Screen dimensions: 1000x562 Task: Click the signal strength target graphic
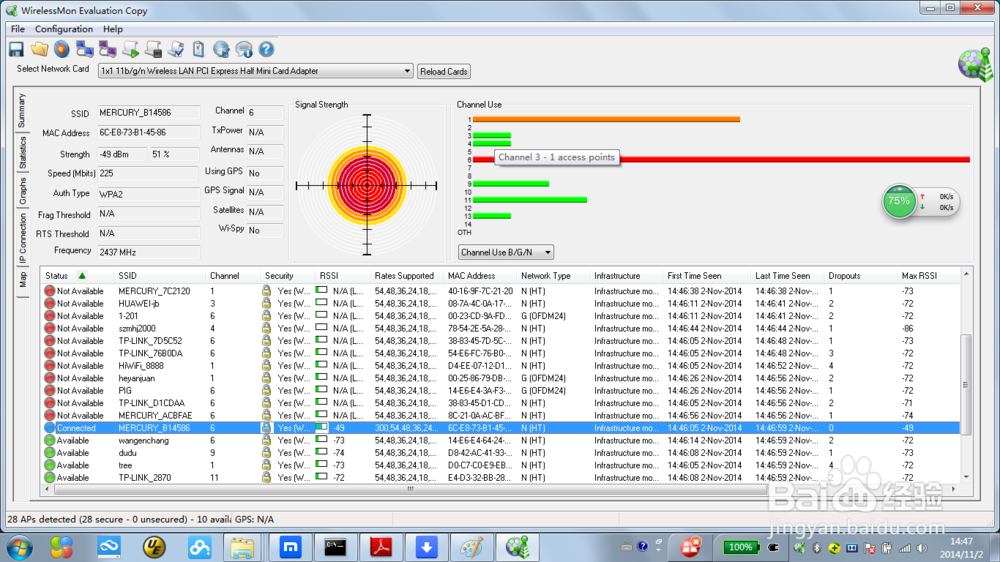(x=367, y=186)
